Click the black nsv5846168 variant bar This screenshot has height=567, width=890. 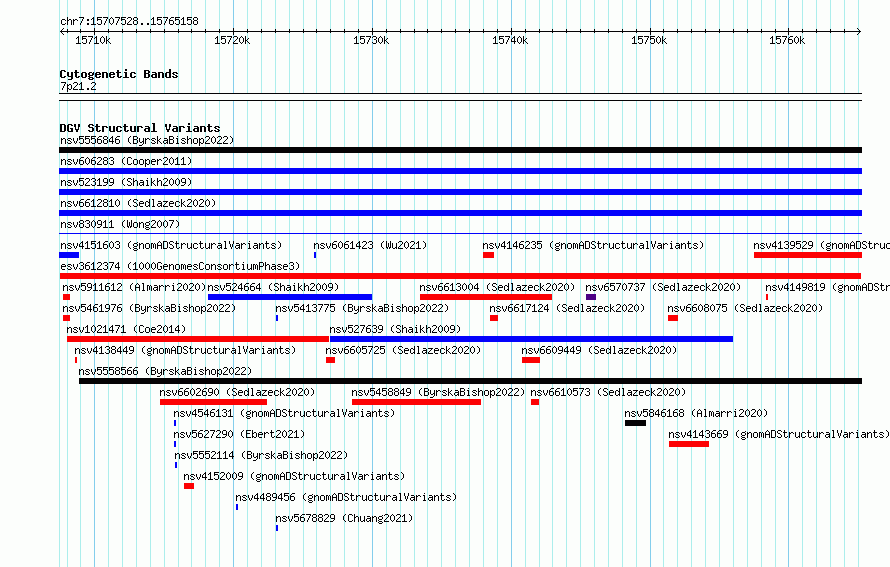[x=635, y=423]
